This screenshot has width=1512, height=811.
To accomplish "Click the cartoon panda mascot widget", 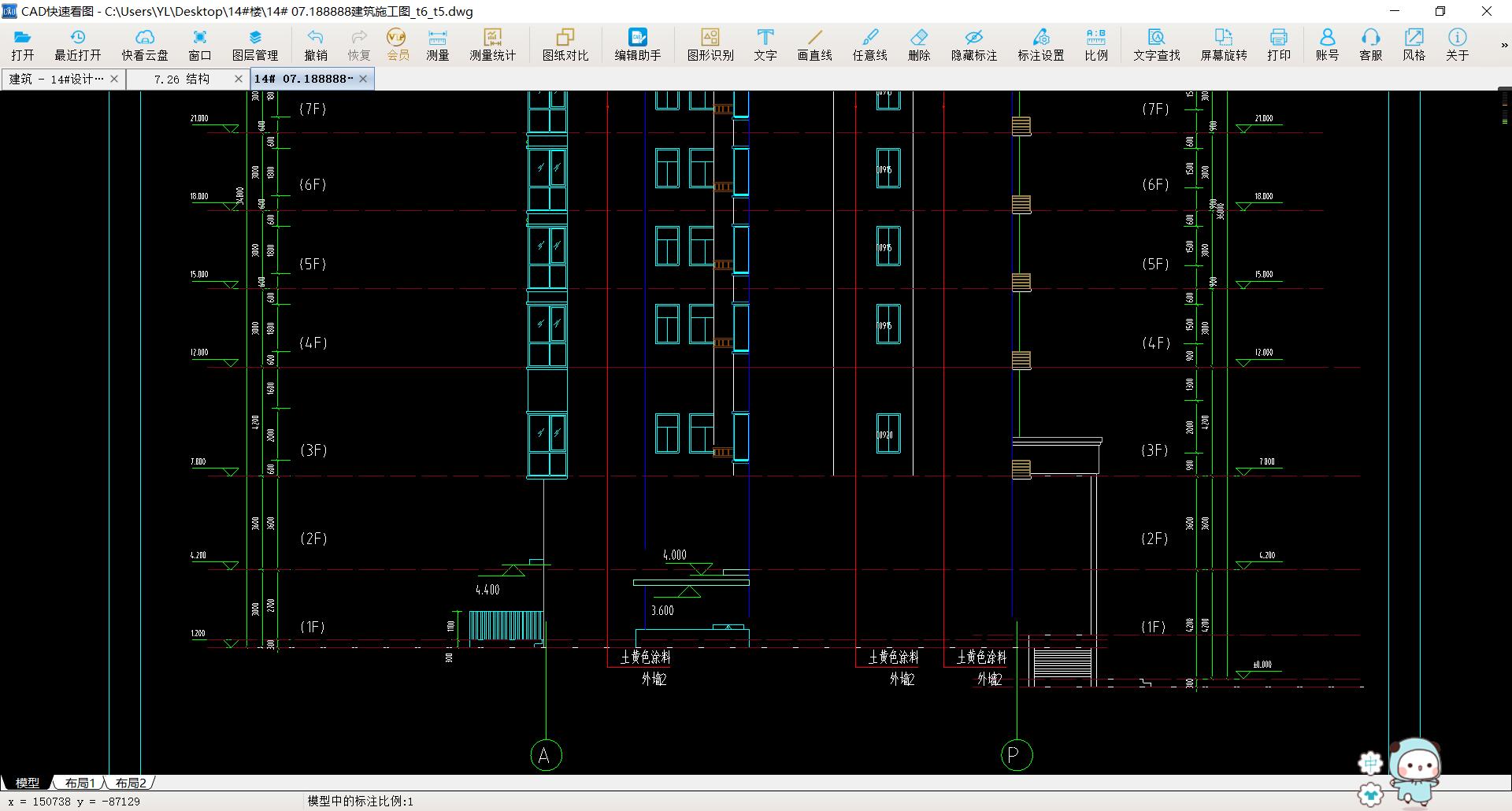I will point(1414,771).
